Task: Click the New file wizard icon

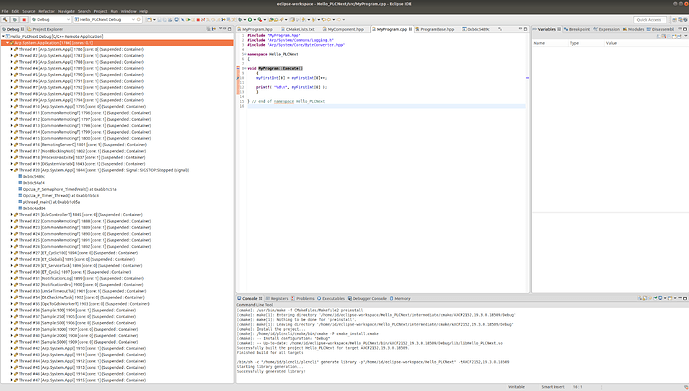Action: (x=149, y=20)
